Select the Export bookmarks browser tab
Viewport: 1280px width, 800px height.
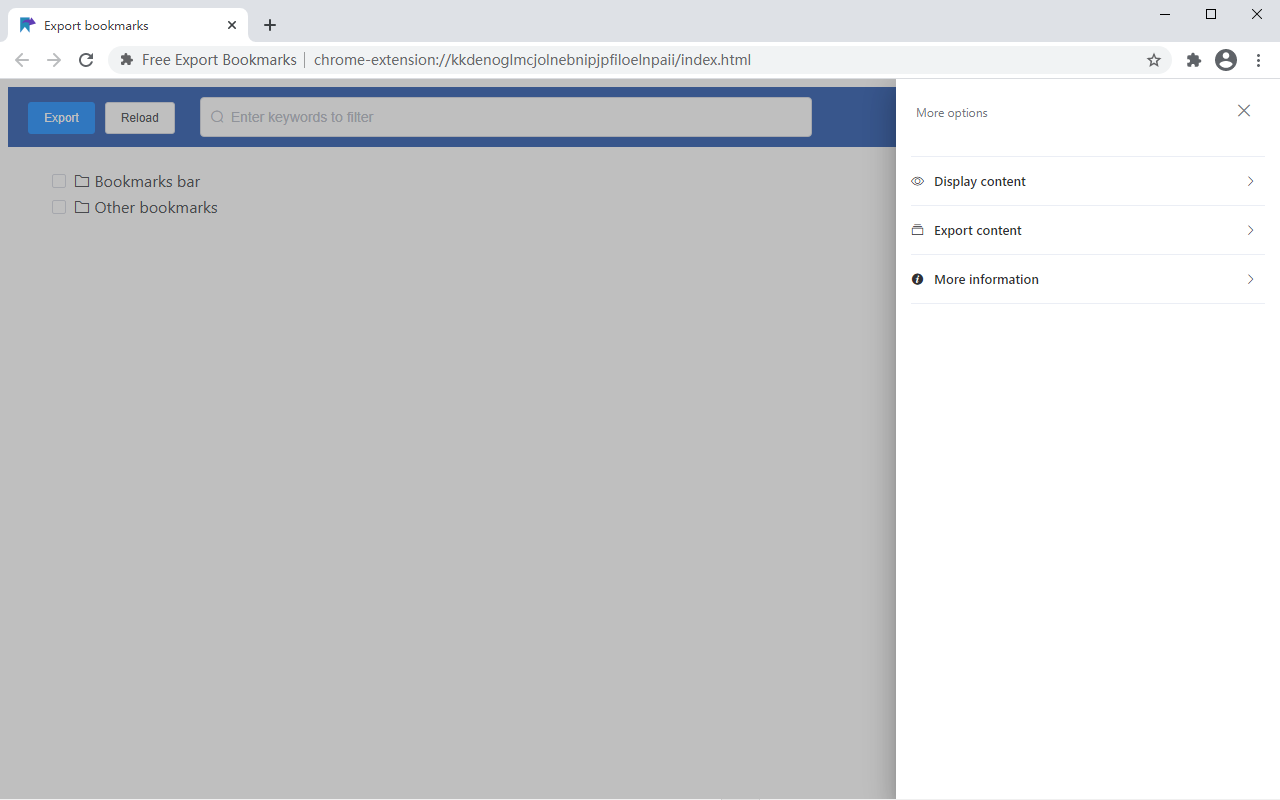(128, 25)
